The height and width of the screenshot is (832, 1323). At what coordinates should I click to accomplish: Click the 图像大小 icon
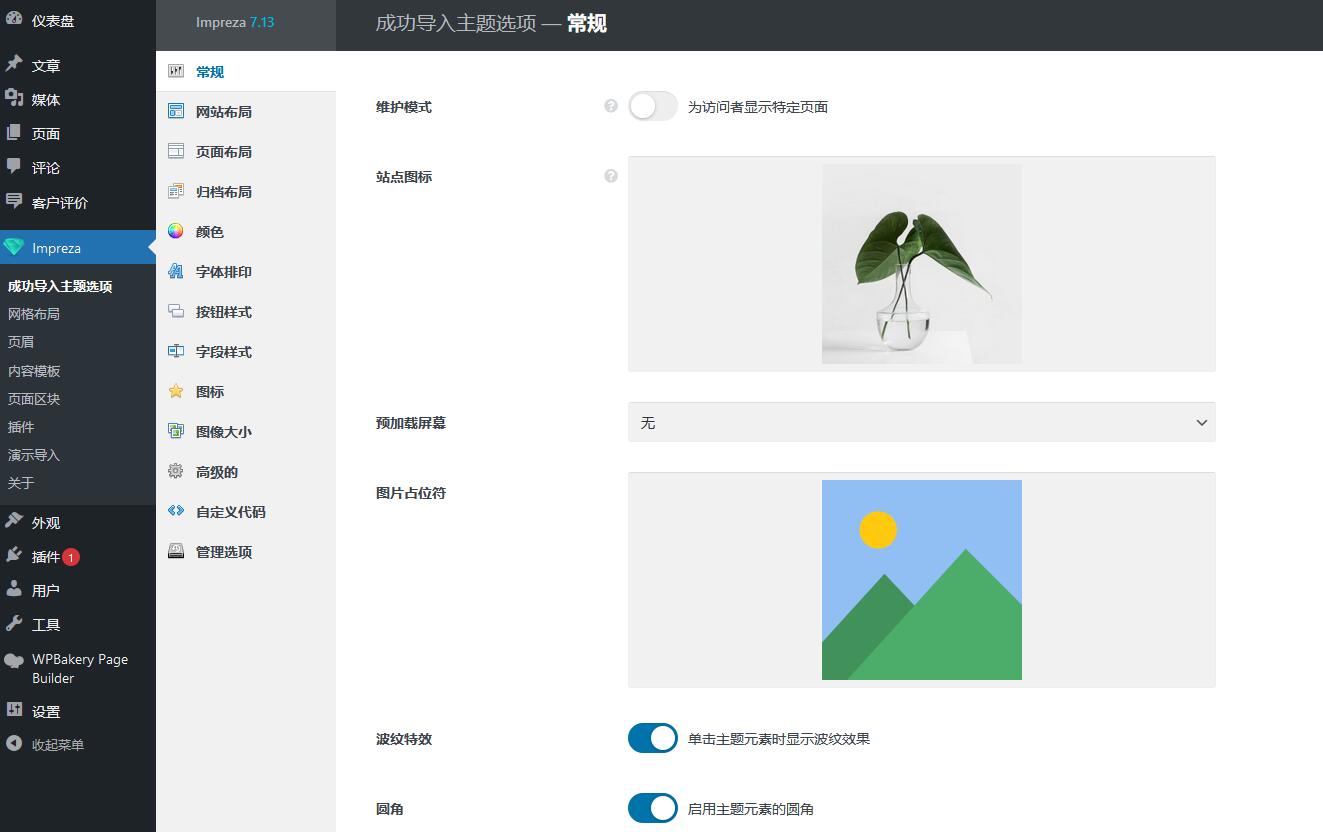click(x=176, y=432)
